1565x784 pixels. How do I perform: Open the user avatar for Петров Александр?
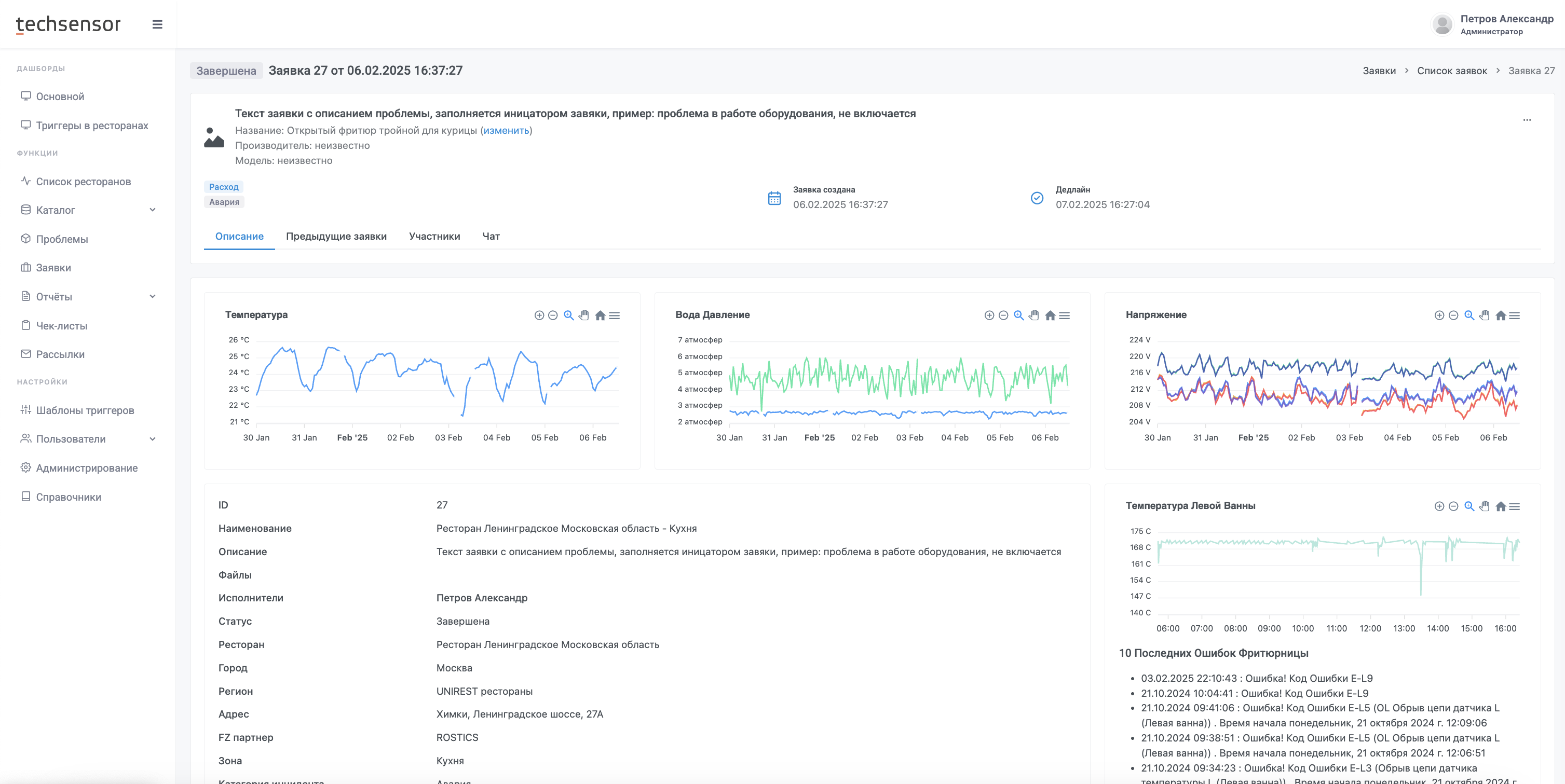point(1442,24)
